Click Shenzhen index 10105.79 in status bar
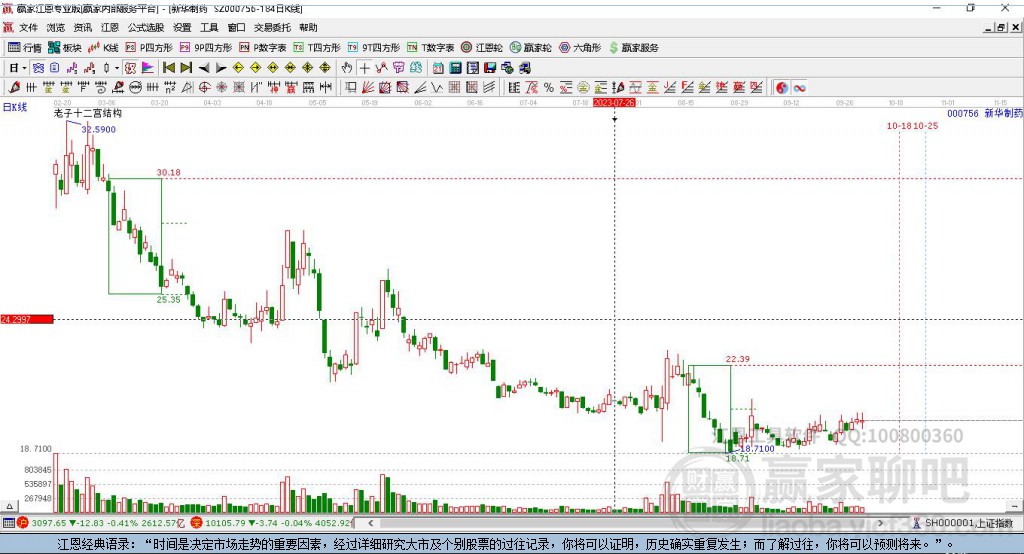 [x=225, y=523]
